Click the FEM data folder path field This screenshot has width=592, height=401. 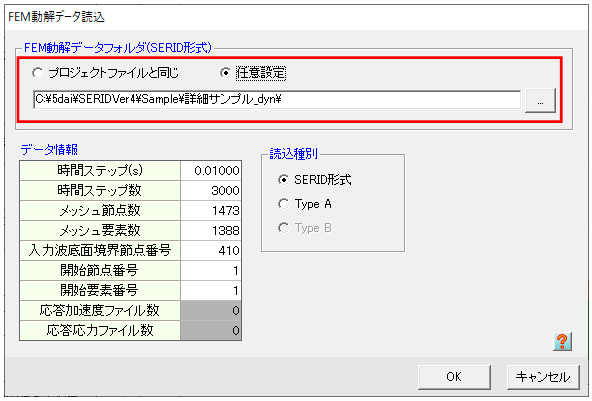point(277,99)
